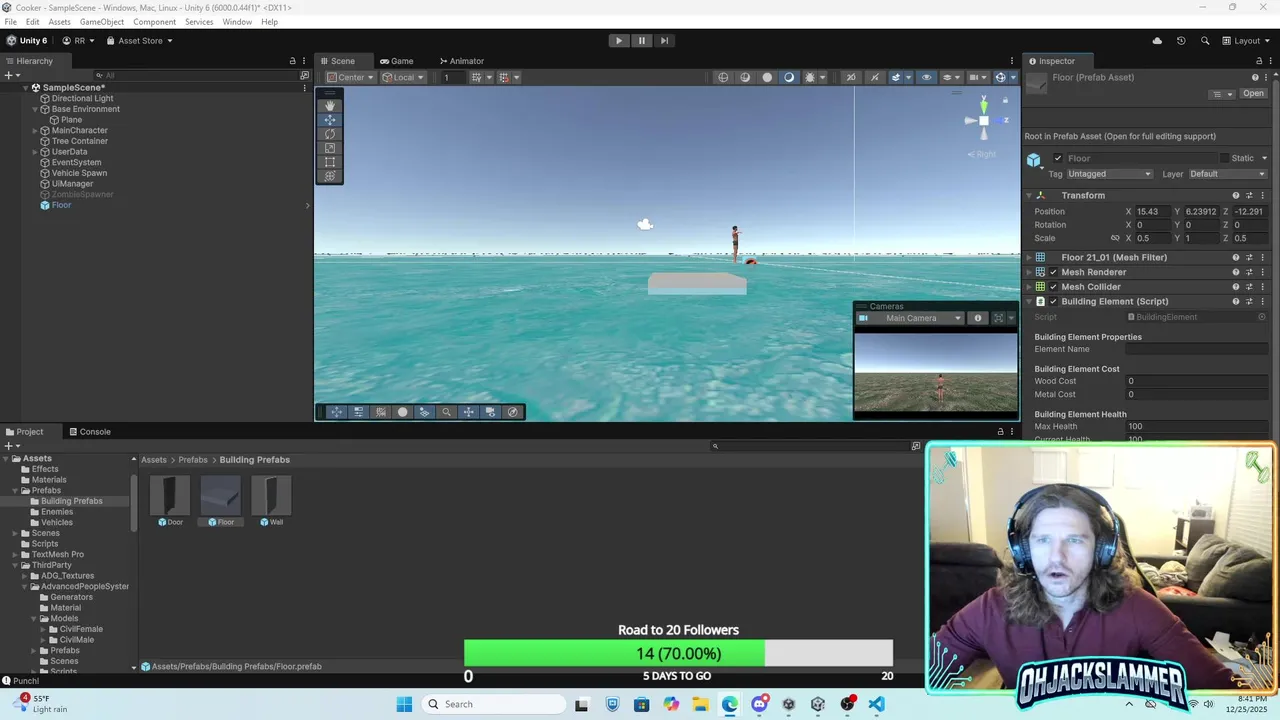Click script object picker circle icon
The width and height of the screenshot is (1280, 720).
1262,317
